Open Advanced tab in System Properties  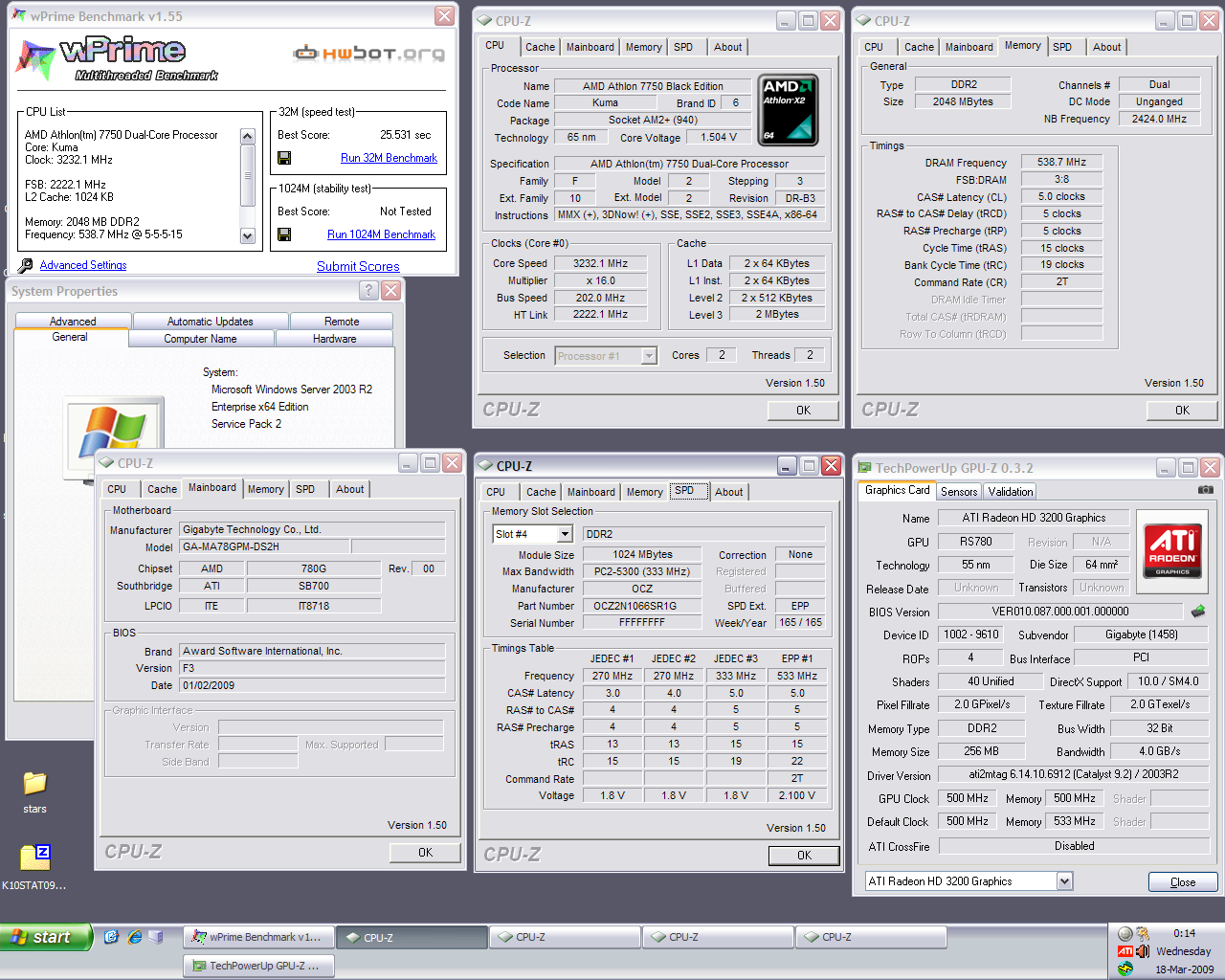tap(73, 322)
